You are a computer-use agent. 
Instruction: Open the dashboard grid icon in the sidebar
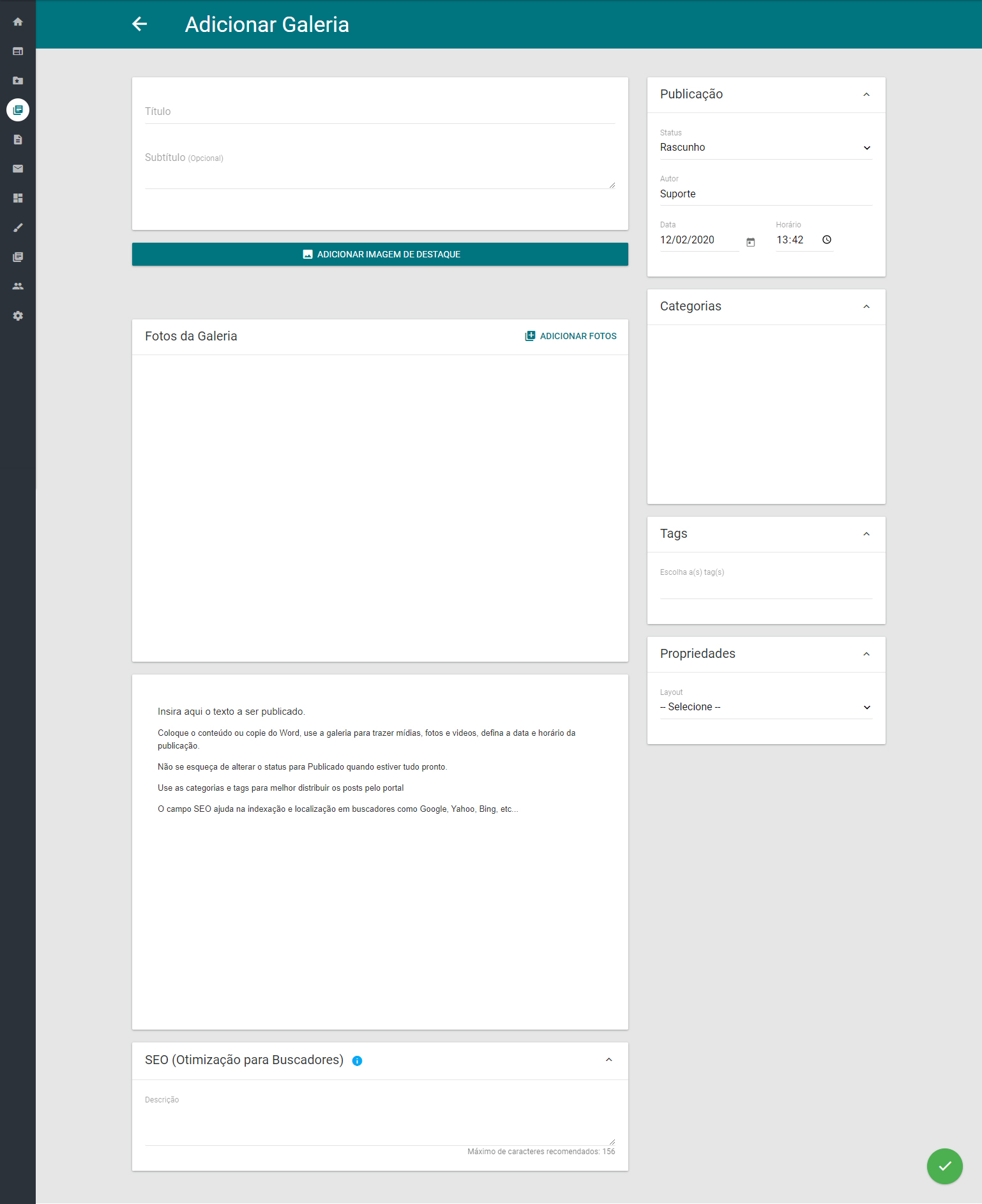point(18,198)
